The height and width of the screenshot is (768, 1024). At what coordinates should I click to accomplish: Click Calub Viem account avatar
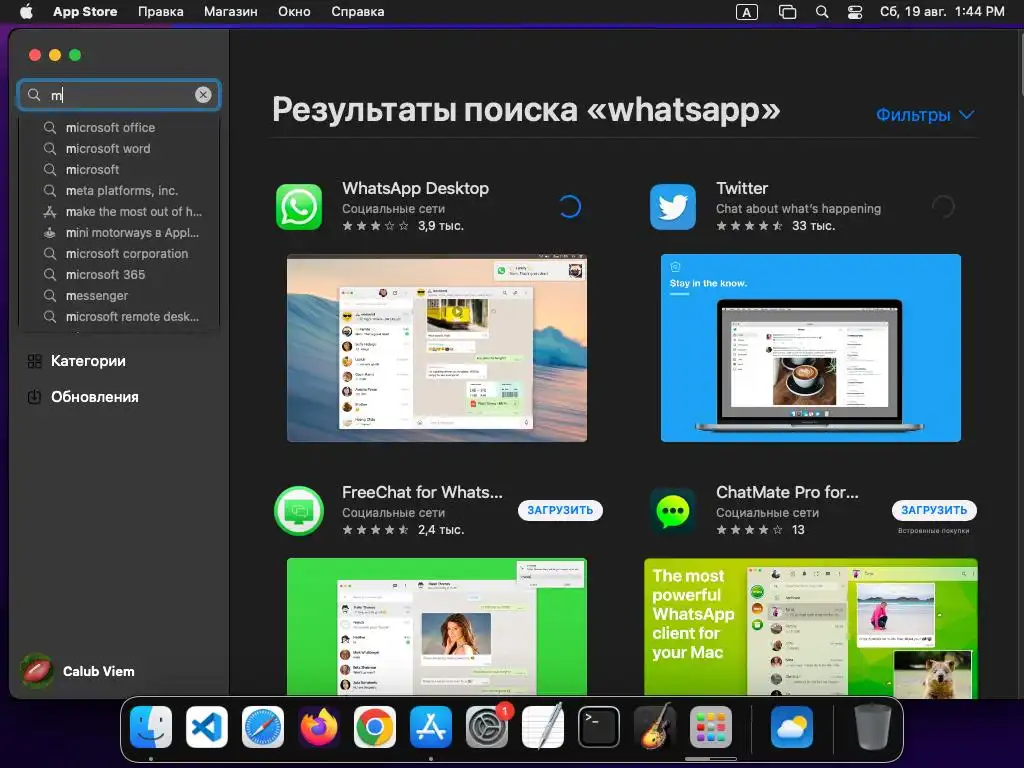37,671
